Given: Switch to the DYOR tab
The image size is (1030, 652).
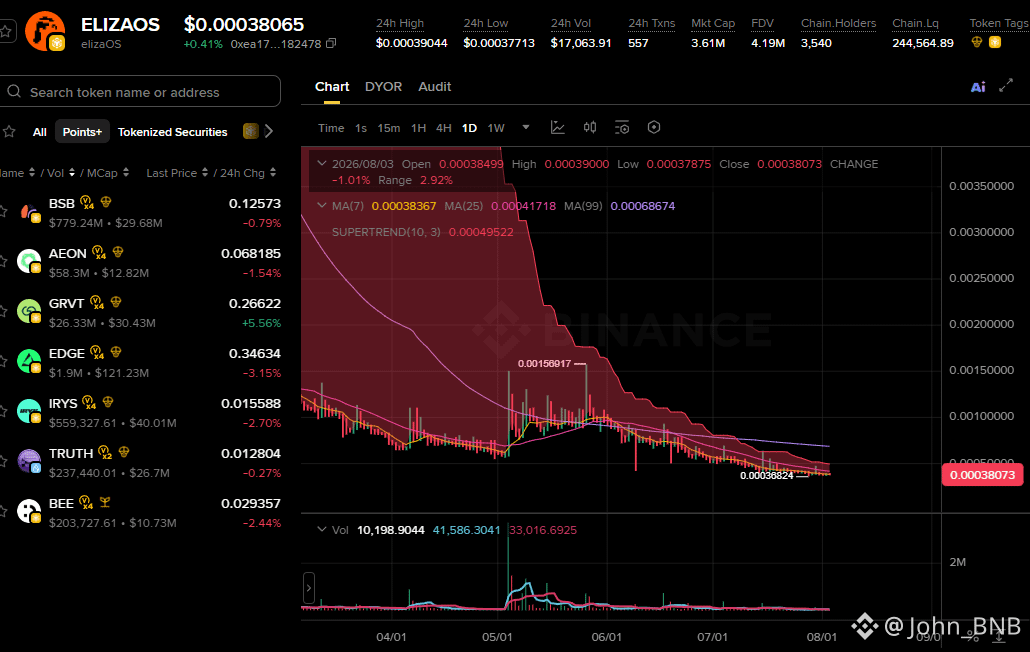Looking at the screenshot, I should pyautogui.click(x=383, y=87).
